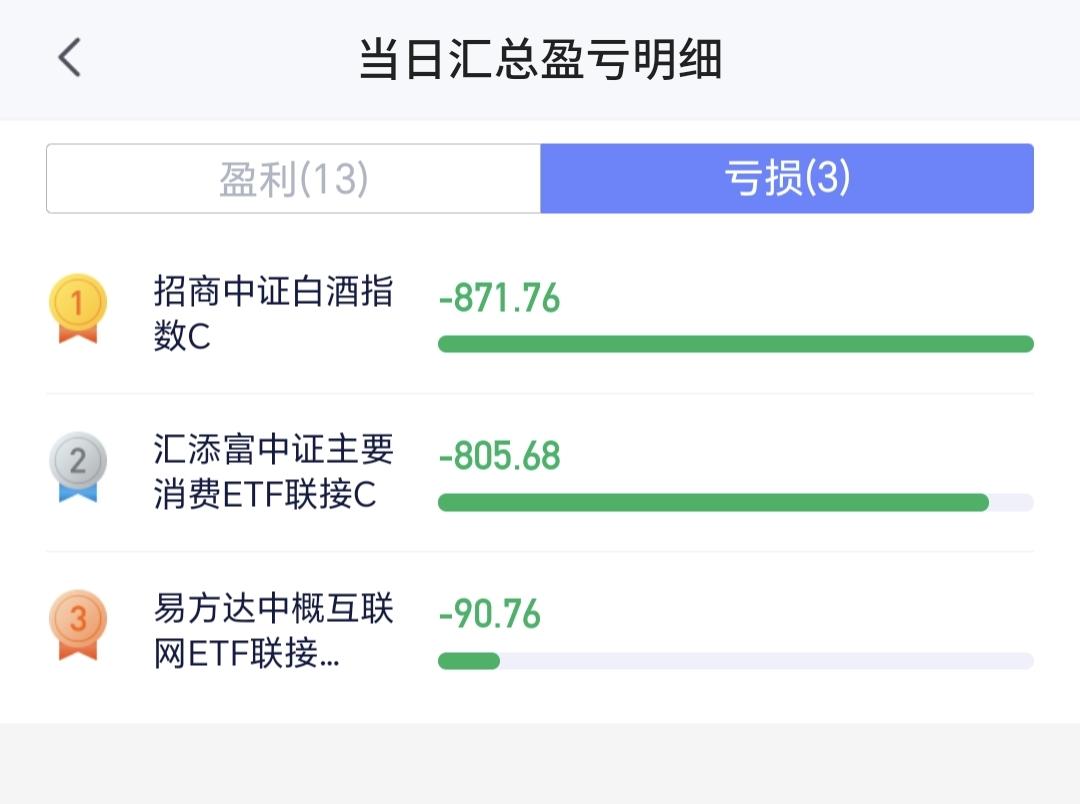Viewport: 1080px width, 804px height.
Task: Click the truncated 网ETF联接... text line
Action: pos(247,652)
